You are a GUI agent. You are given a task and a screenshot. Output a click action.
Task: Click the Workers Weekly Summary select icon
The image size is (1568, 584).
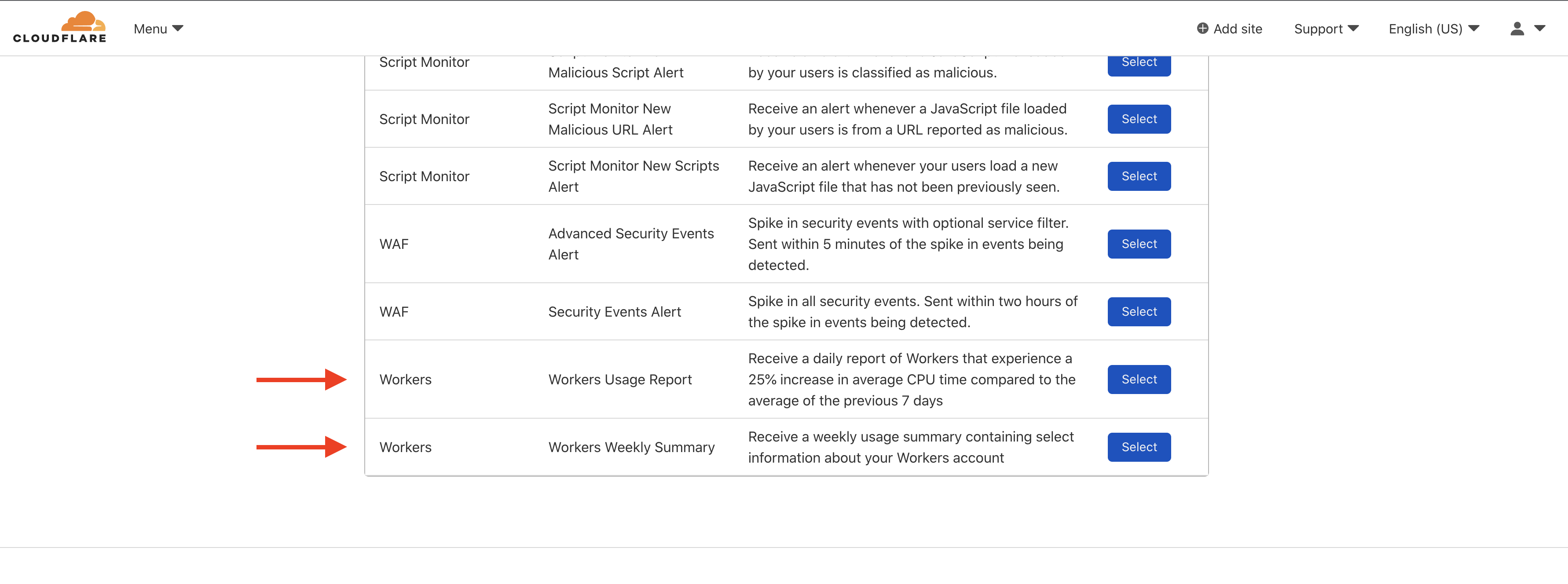pyautogui.click(x=1139, y=447)
